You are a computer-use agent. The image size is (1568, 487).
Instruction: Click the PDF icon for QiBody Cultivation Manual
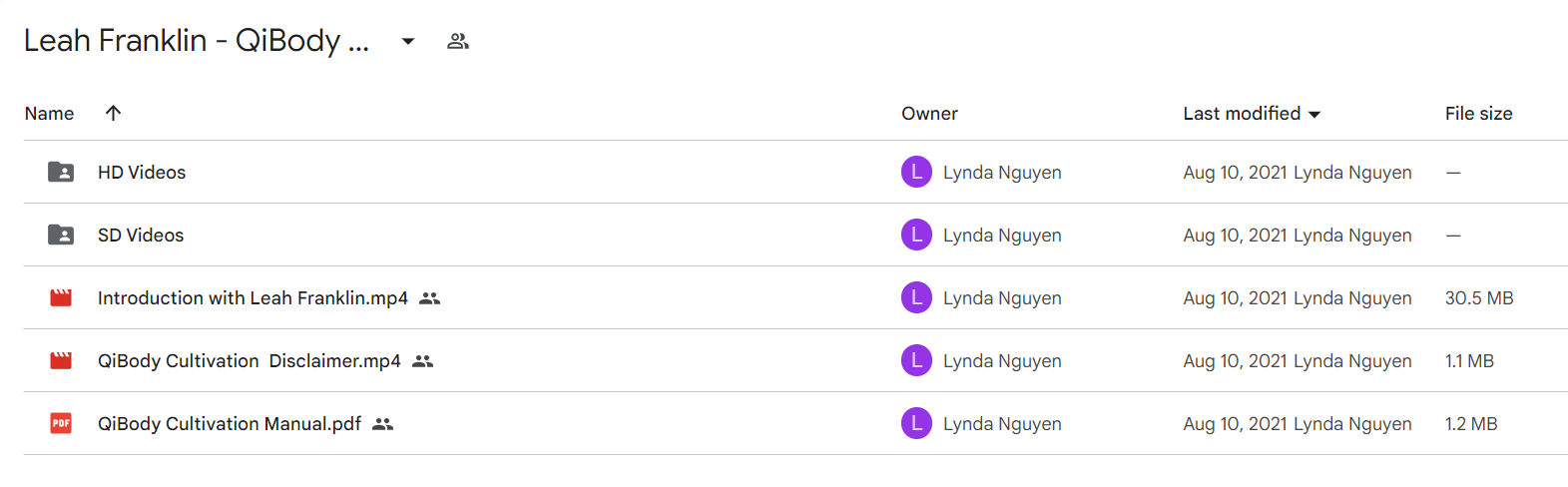point(61,423)
